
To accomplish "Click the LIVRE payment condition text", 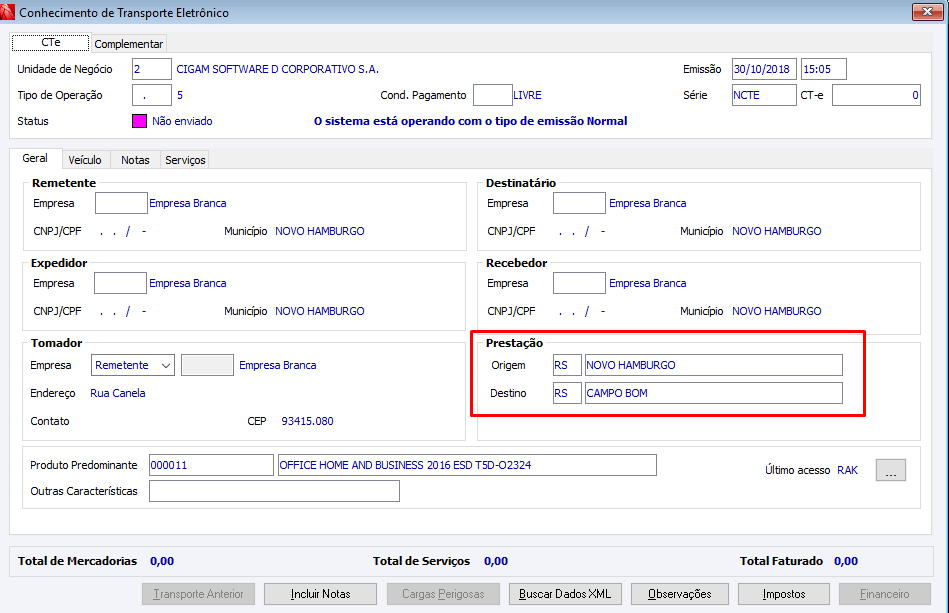I will [x=527, y=95].
